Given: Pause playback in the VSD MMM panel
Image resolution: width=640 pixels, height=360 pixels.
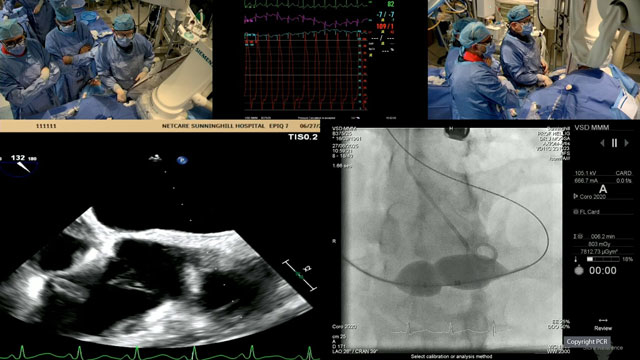Looking at the screenshot, I should 614,143.
